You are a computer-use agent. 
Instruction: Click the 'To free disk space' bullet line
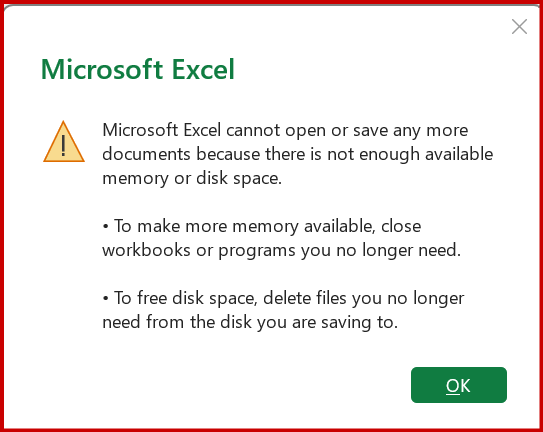[x=283, y=298]
